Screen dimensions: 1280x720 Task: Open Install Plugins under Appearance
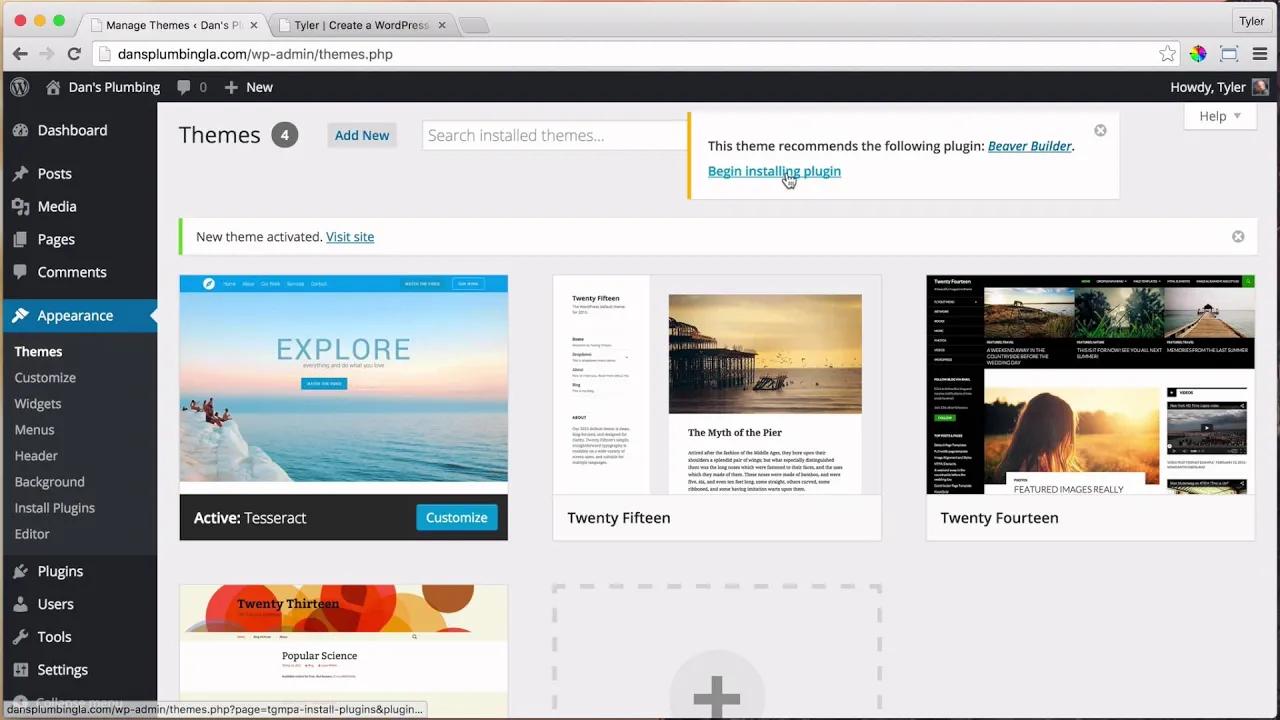55,508
